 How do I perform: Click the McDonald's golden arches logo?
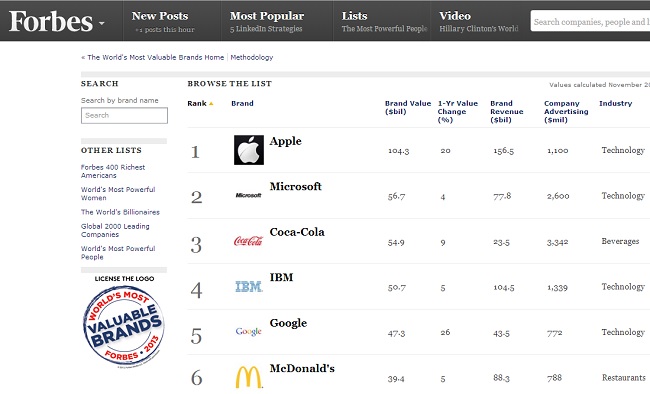click(x=249, y=377)
